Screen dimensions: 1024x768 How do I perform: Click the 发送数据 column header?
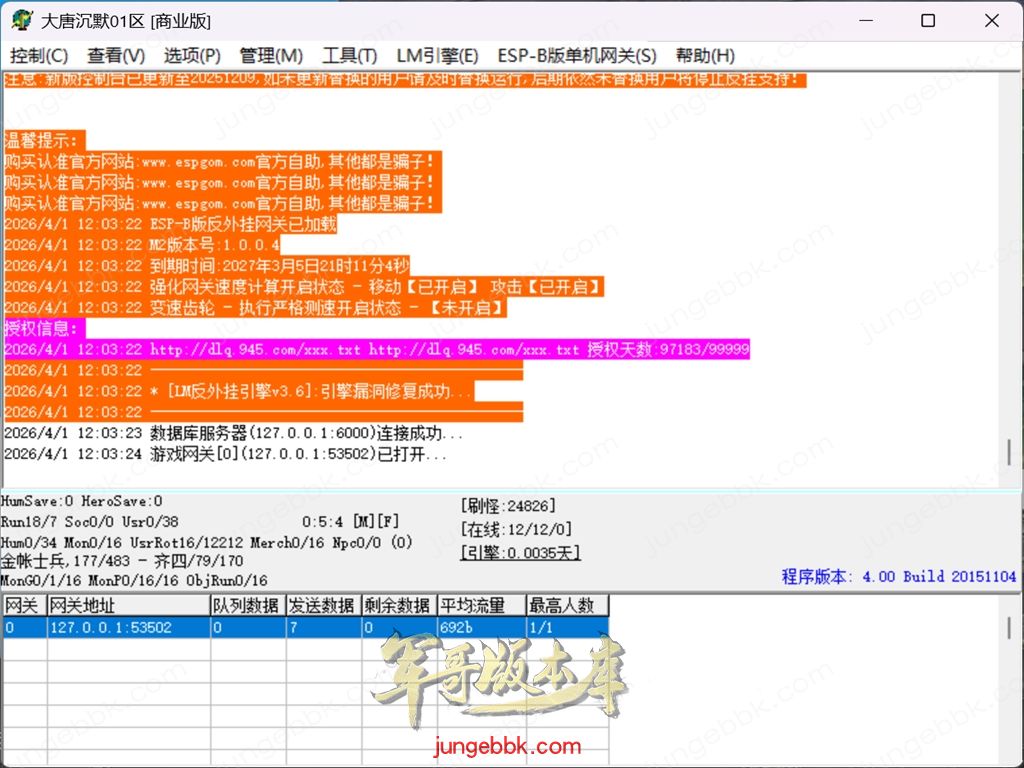[x=322, y=606]
